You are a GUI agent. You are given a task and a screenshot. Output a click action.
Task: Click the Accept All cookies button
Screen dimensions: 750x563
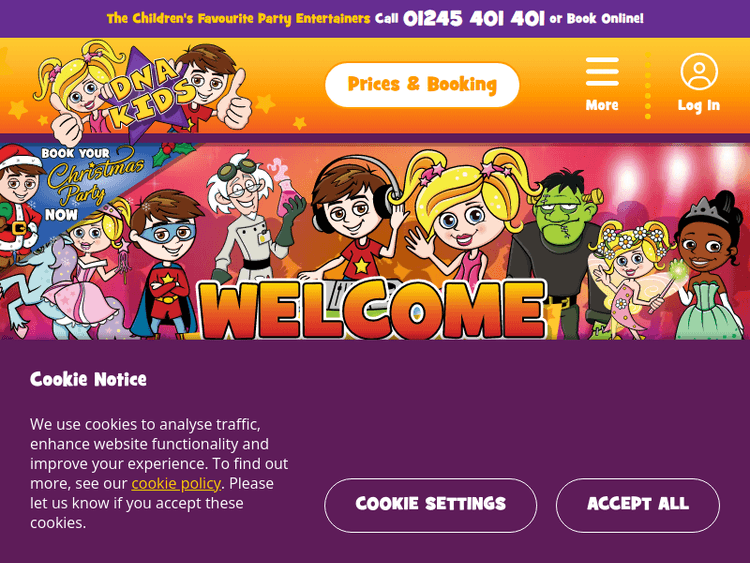(x=638, y=505)
